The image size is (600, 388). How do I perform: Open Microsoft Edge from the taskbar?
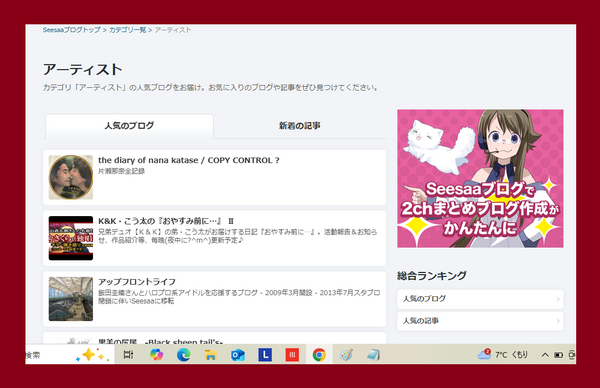(184, 355)
